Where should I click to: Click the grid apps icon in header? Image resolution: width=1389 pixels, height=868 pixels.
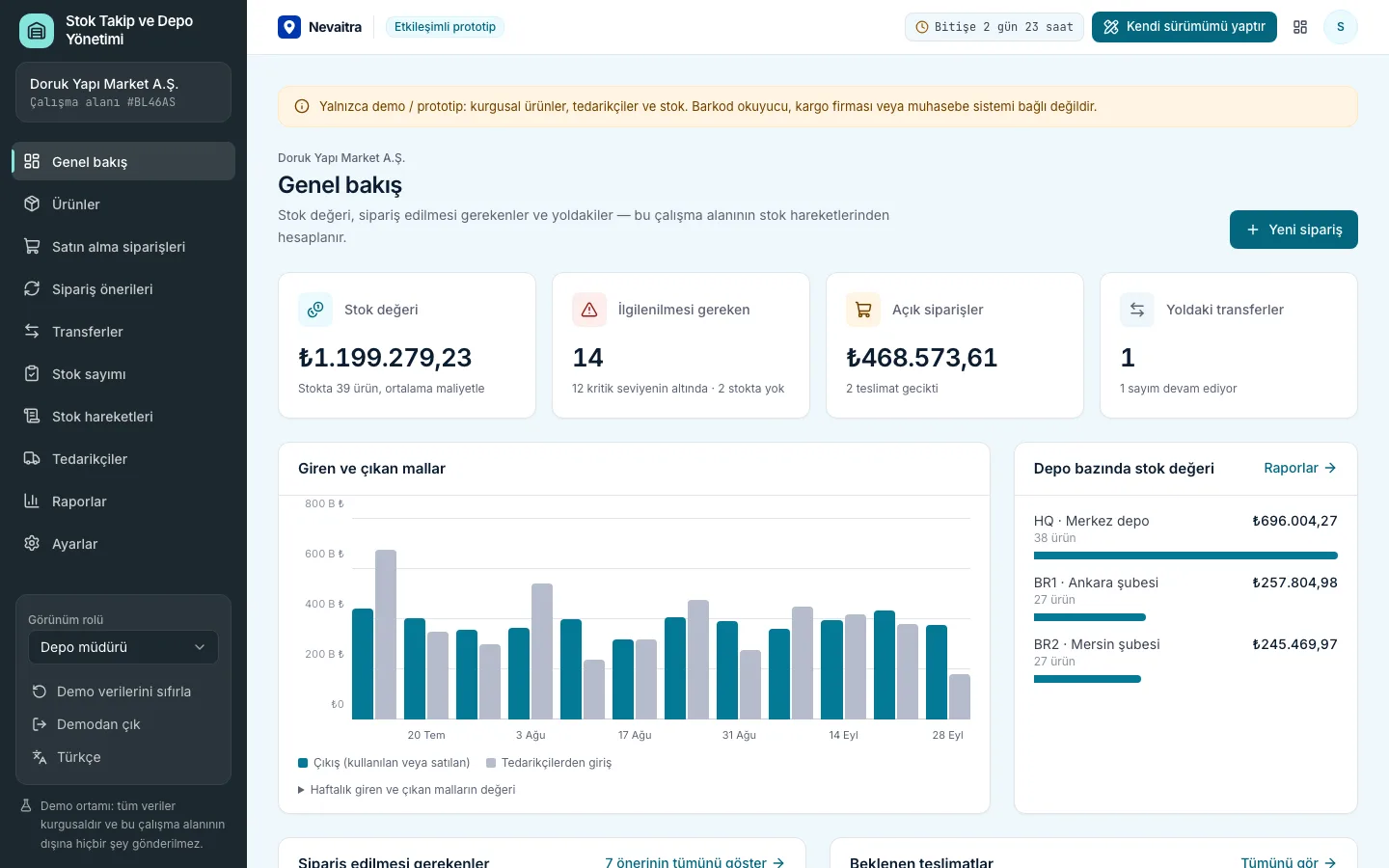[x=1300, y=27]
